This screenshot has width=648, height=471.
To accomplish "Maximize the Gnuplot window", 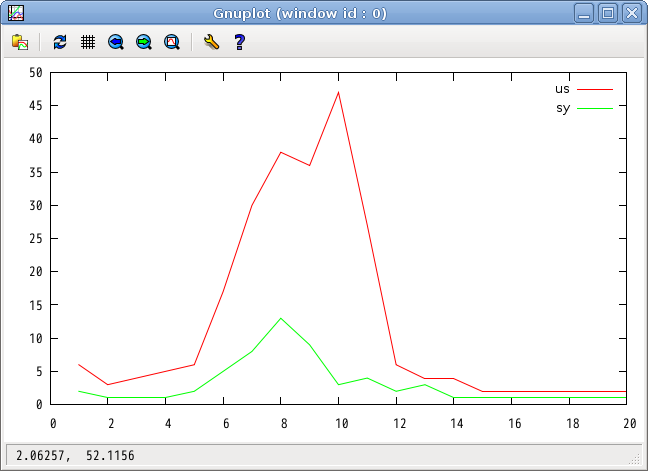I will pos(608,13).
